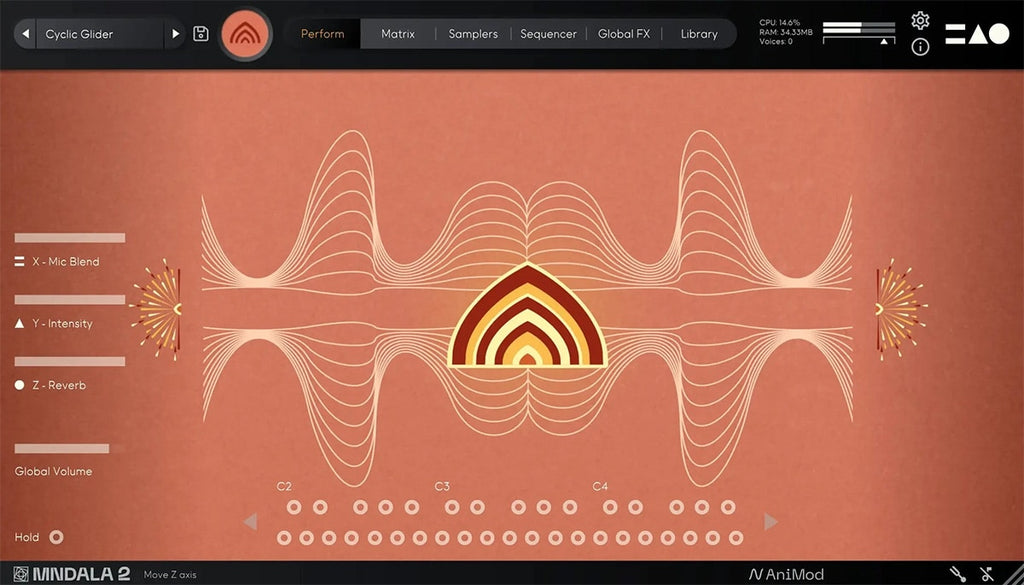This screenshot has height=585, width=1024.
Task: Click the wrench tool icon in footer
Action: (958, 574)
